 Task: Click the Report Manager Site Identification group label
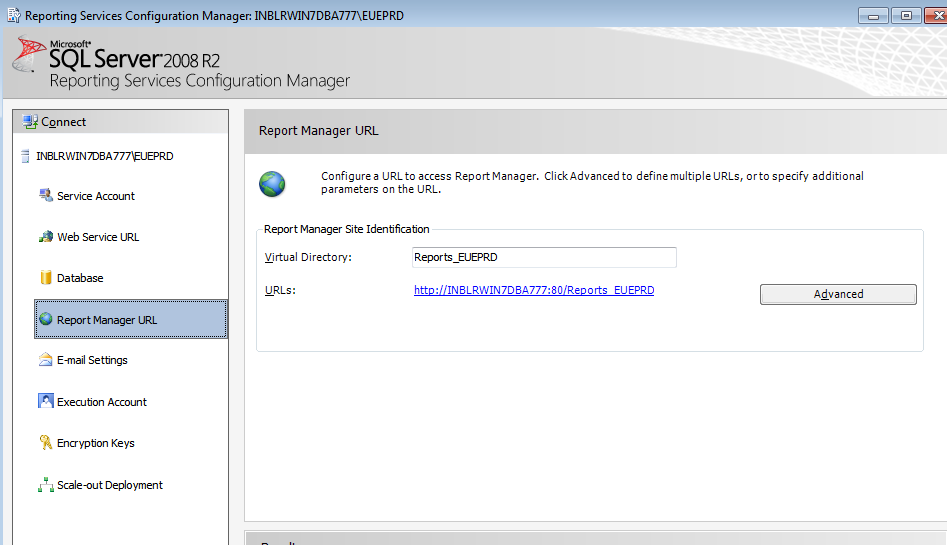[347, 229]
